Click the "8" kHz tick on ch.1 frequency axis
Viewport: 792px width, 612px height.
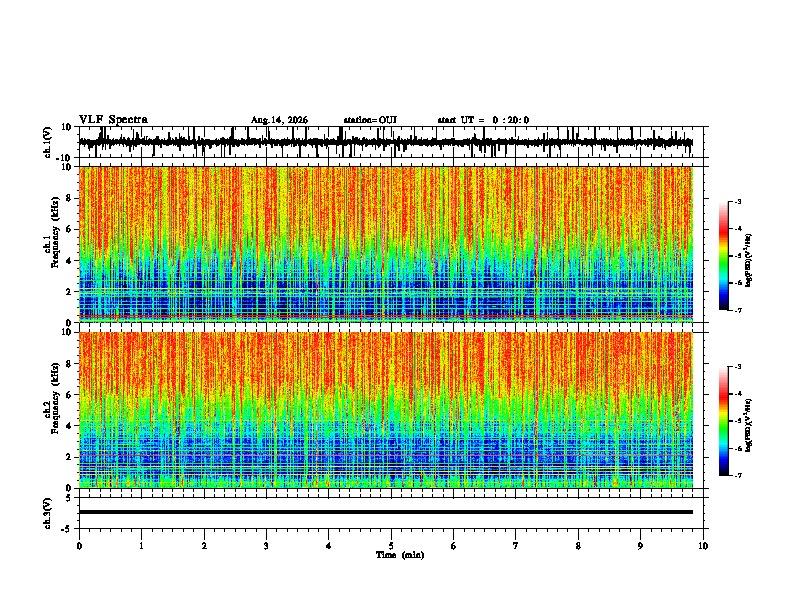[70, 198]
